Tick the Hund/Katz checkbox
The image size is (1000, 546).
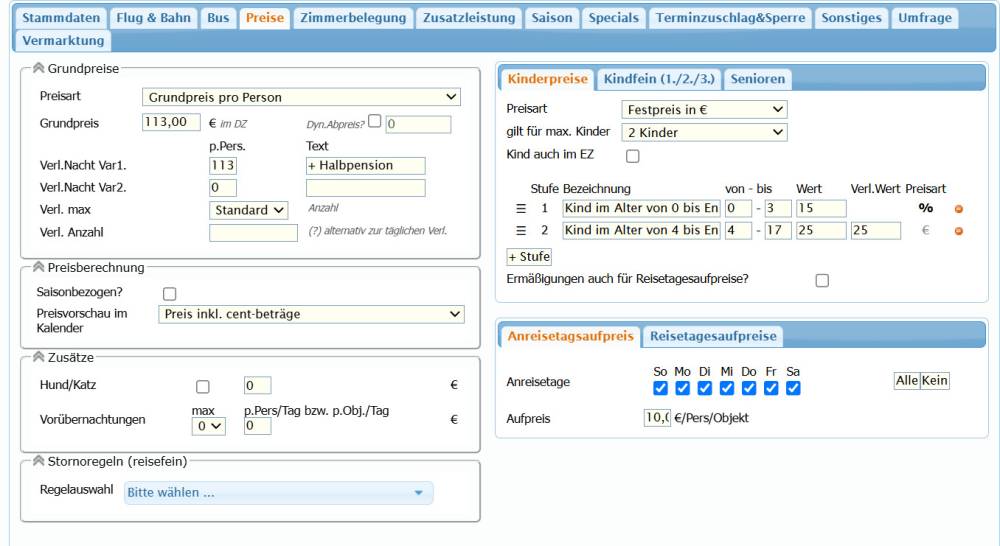click(x=203, y=387)
